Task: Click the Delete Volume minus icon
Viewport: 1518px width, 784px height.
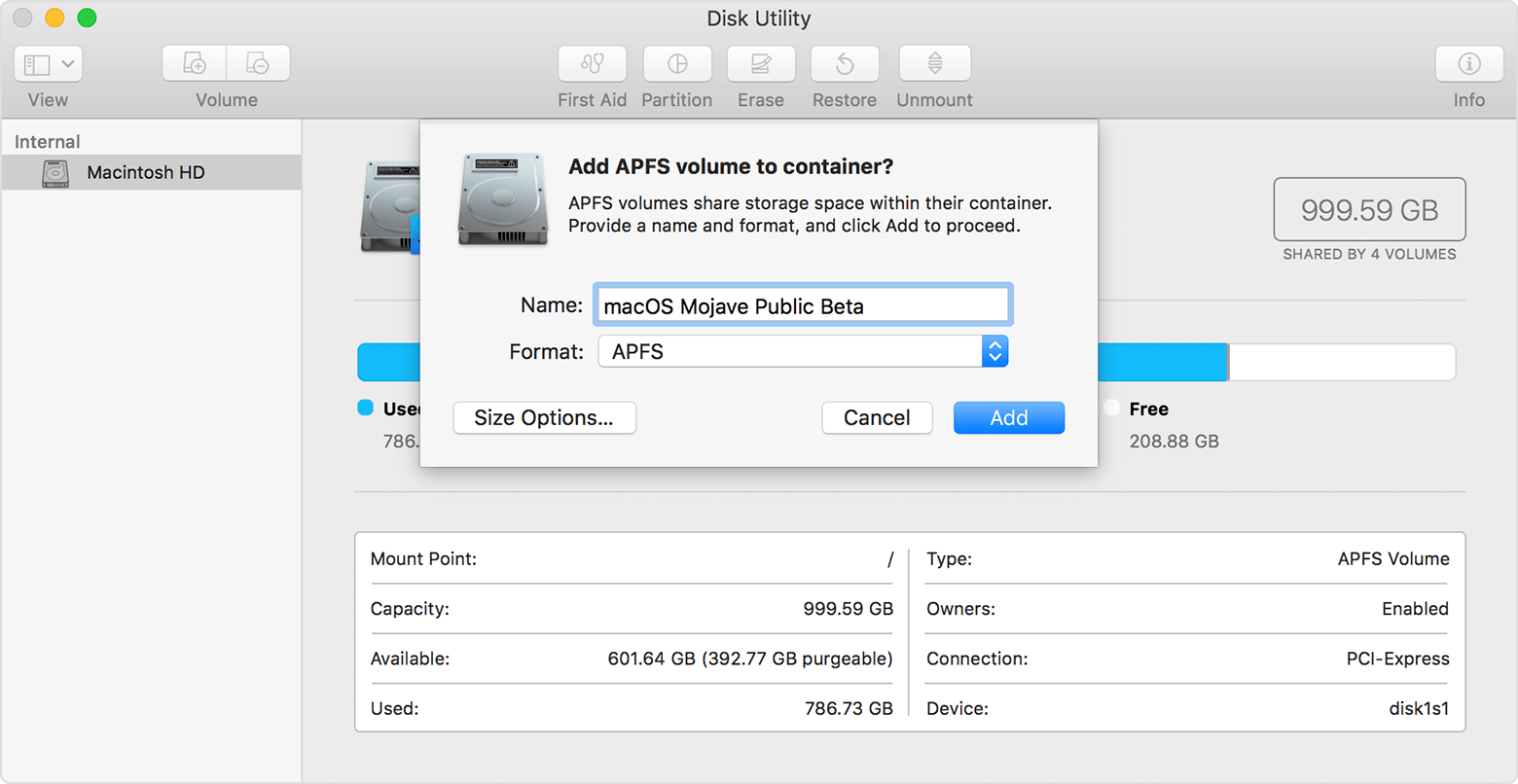Action: click(258, 63)
